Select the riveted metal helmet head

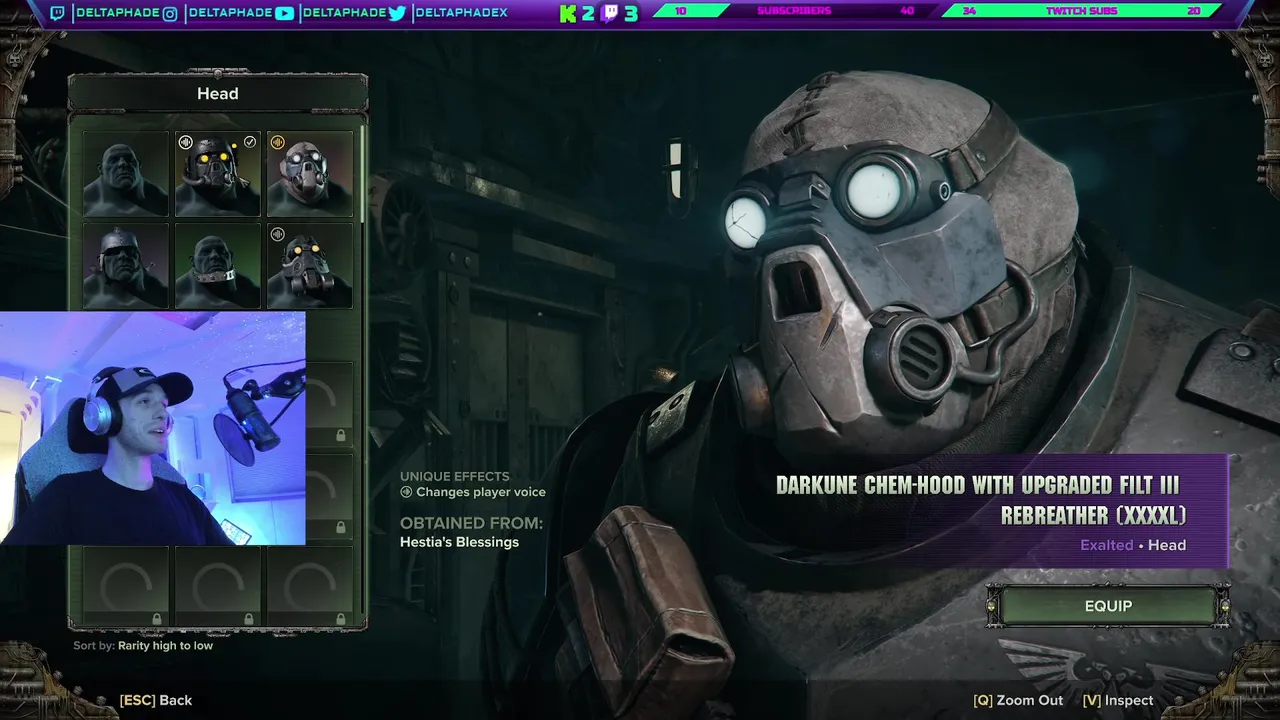(126, 265)
